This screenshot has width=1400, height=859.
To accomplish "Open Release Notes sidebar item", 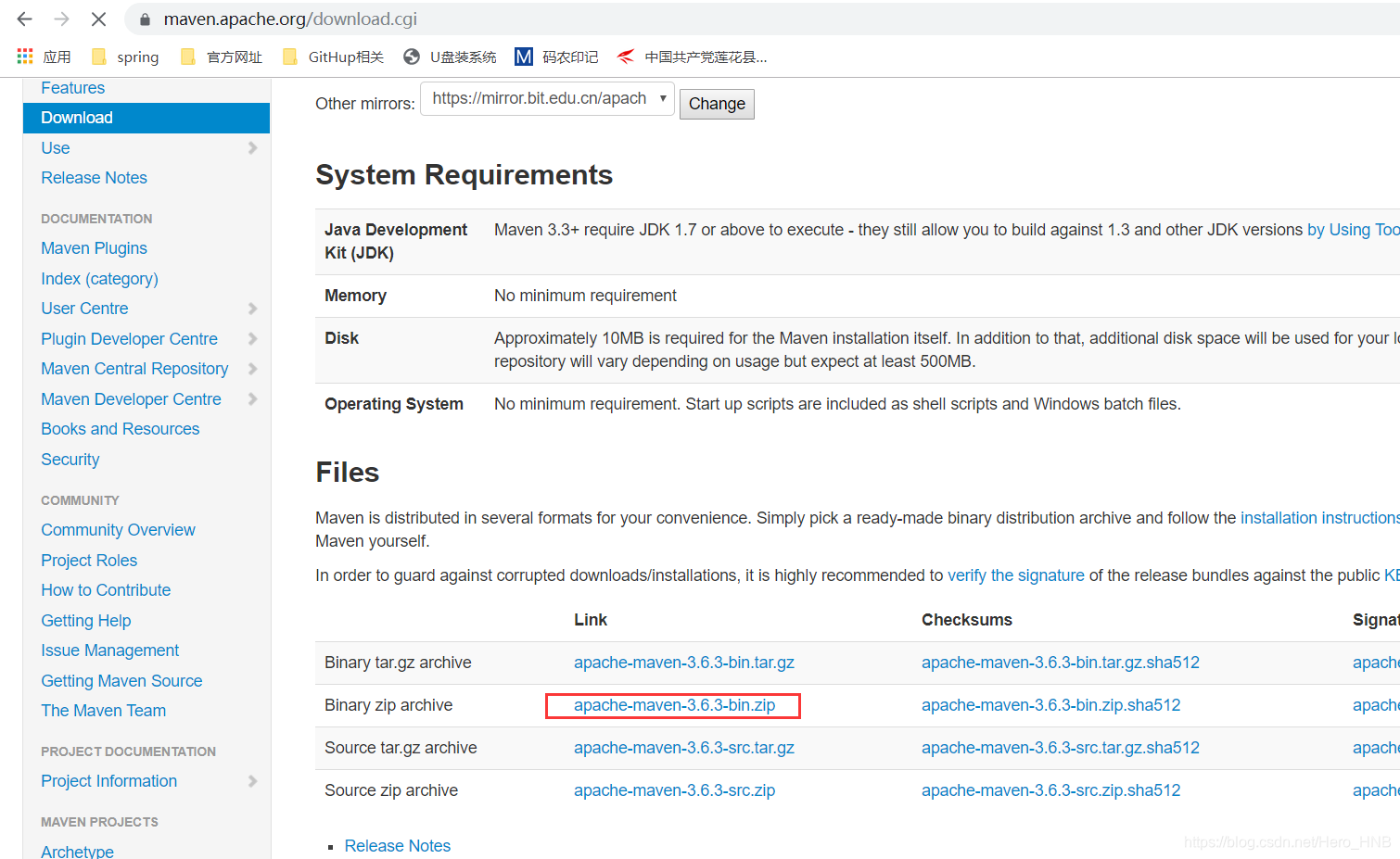I will [94, 178].
